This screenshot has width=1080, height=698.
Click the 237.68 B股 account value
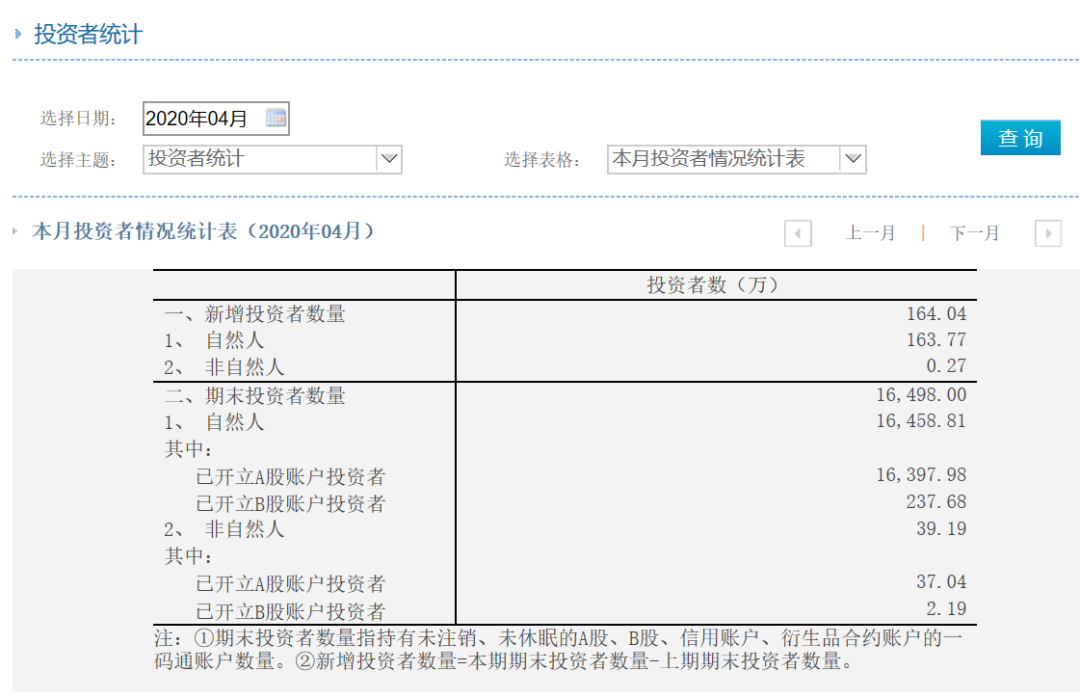coord(936,502)
